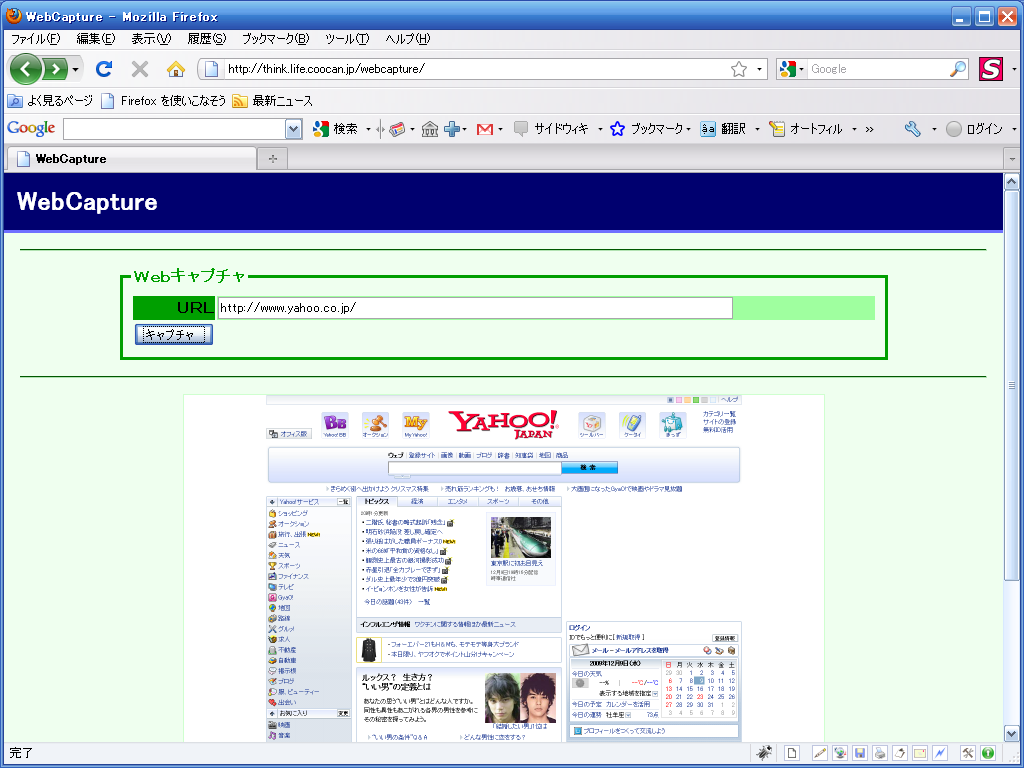Go back with the green Back arrow
Screen dimensions: 1024x768
tap(25, 69)
